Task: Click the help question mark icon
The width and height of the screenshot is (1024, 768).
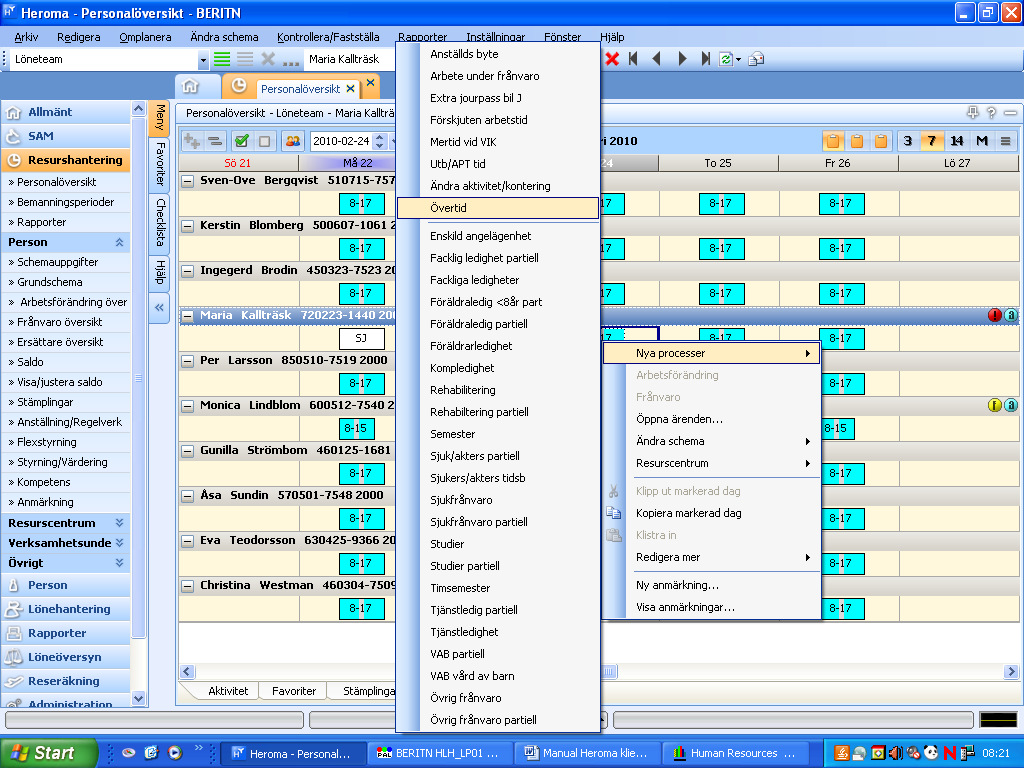Action: coord(991,112)
